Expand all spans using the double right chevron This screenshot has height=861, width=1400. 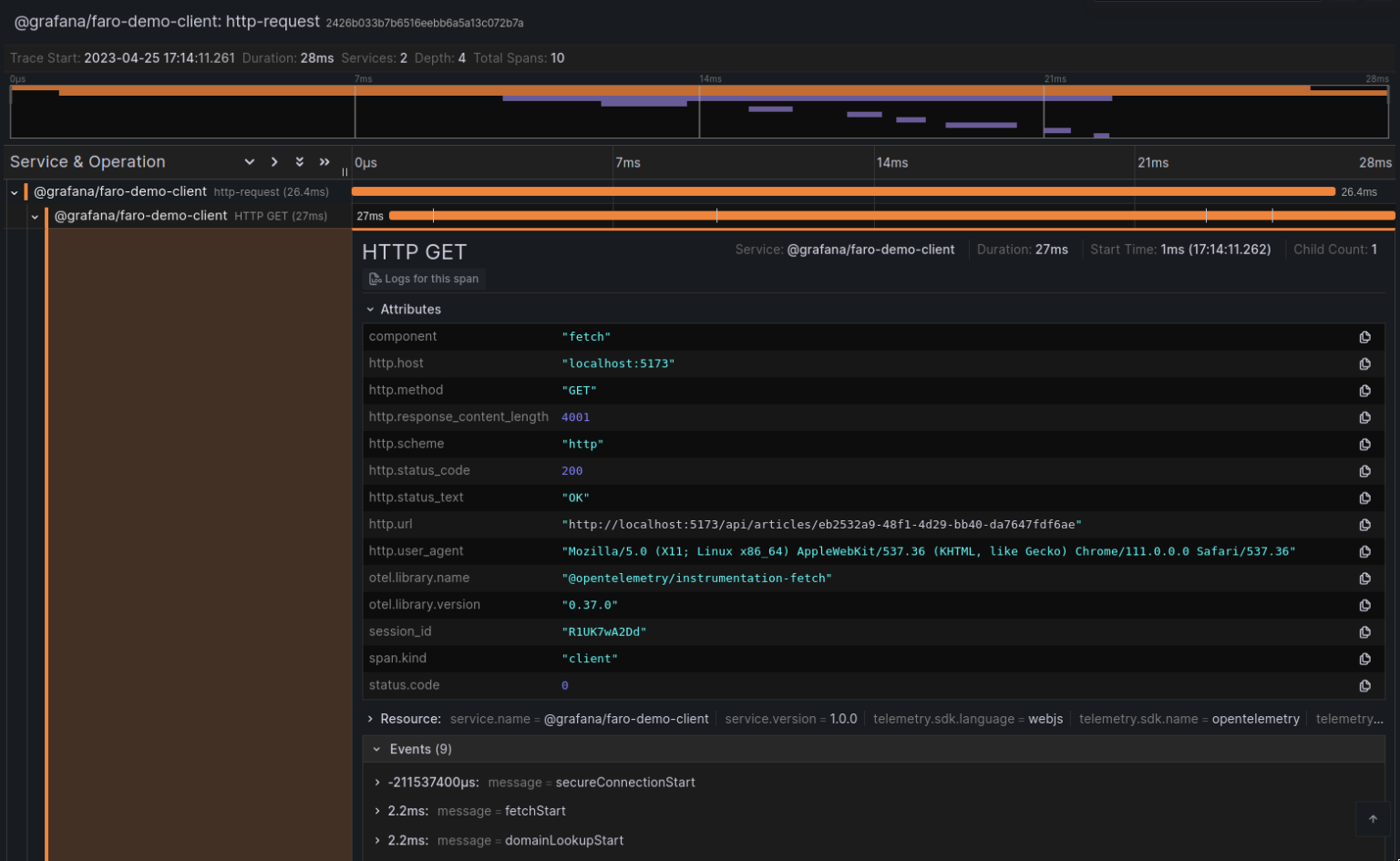pyautogui.click(x=324, y=160)
